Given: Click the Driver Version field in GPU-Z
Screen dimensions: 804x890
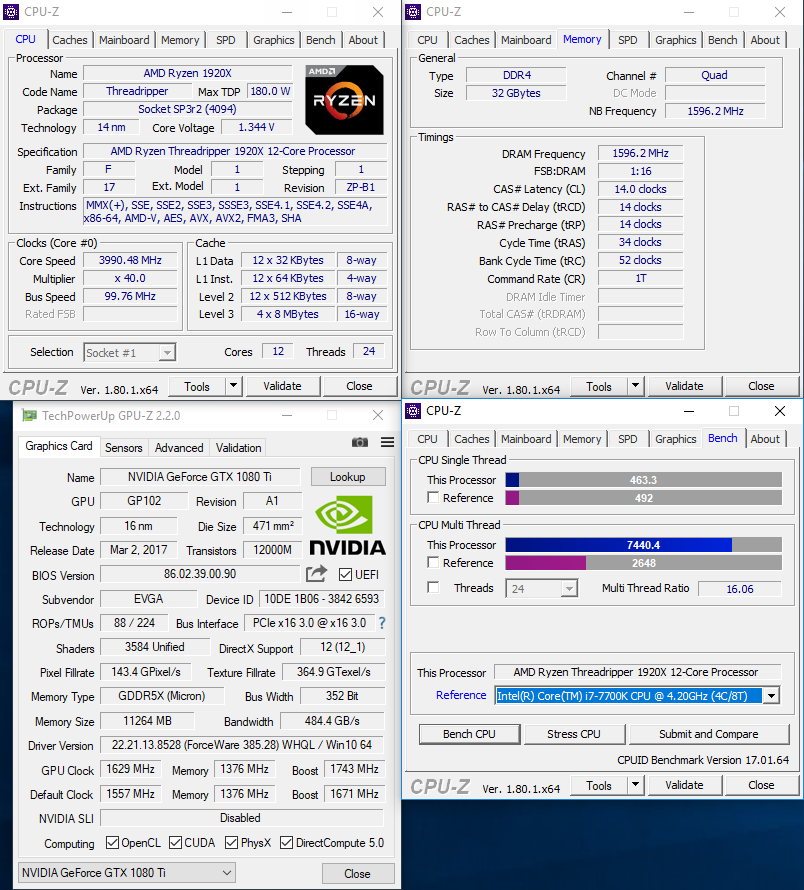Looking at the screenshot, I should point(242,745).
